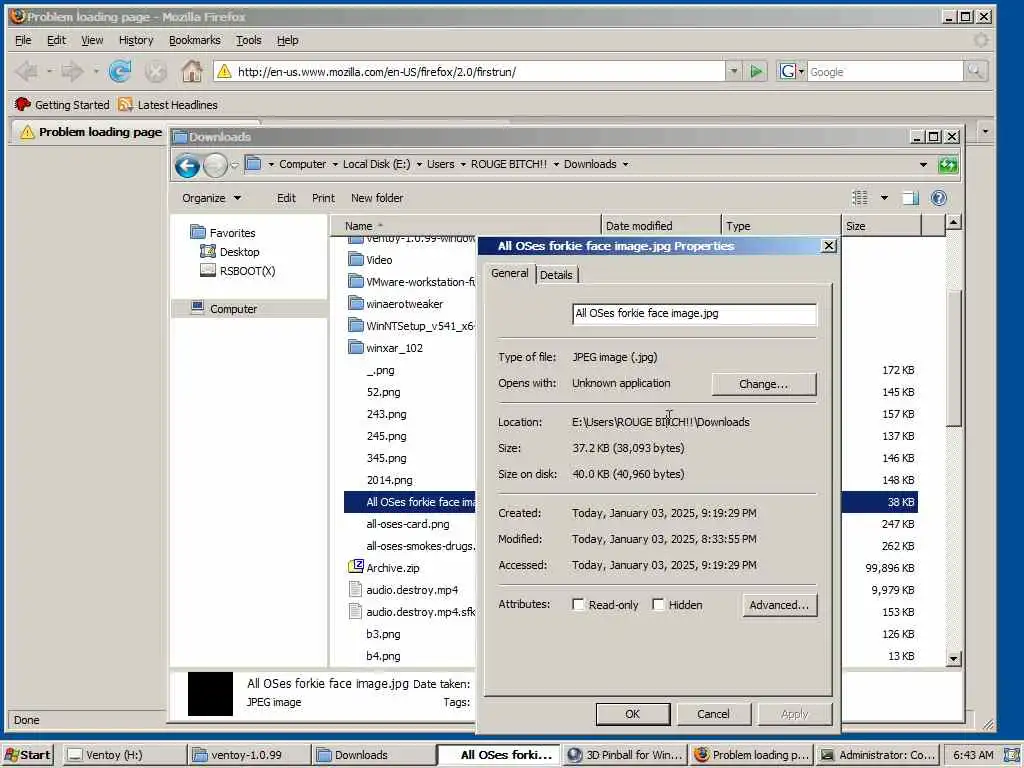Click Firefox Back arrow button
The width and height of the screenshot is (1024, 768).
click(26, 71)
